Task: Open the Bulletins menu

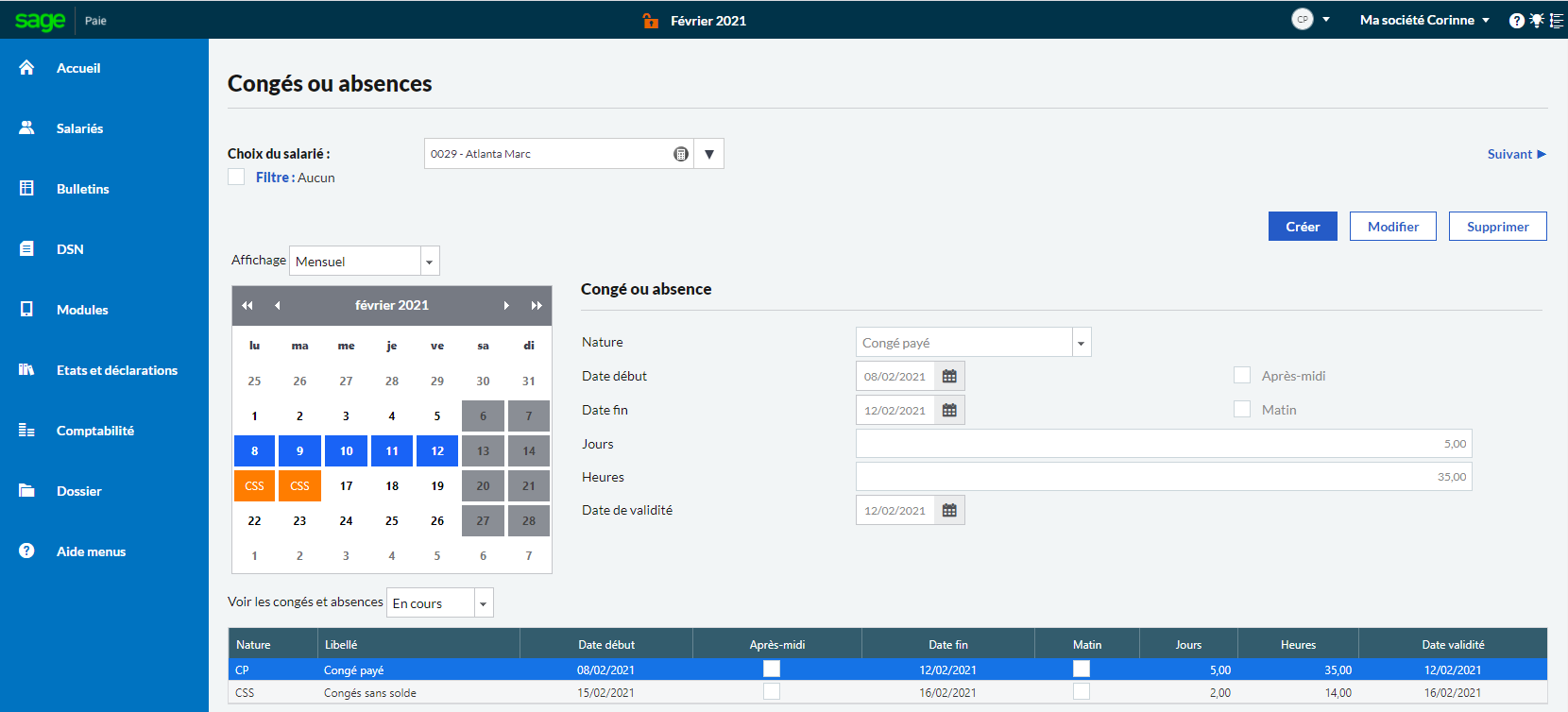Action: [83, 189]
